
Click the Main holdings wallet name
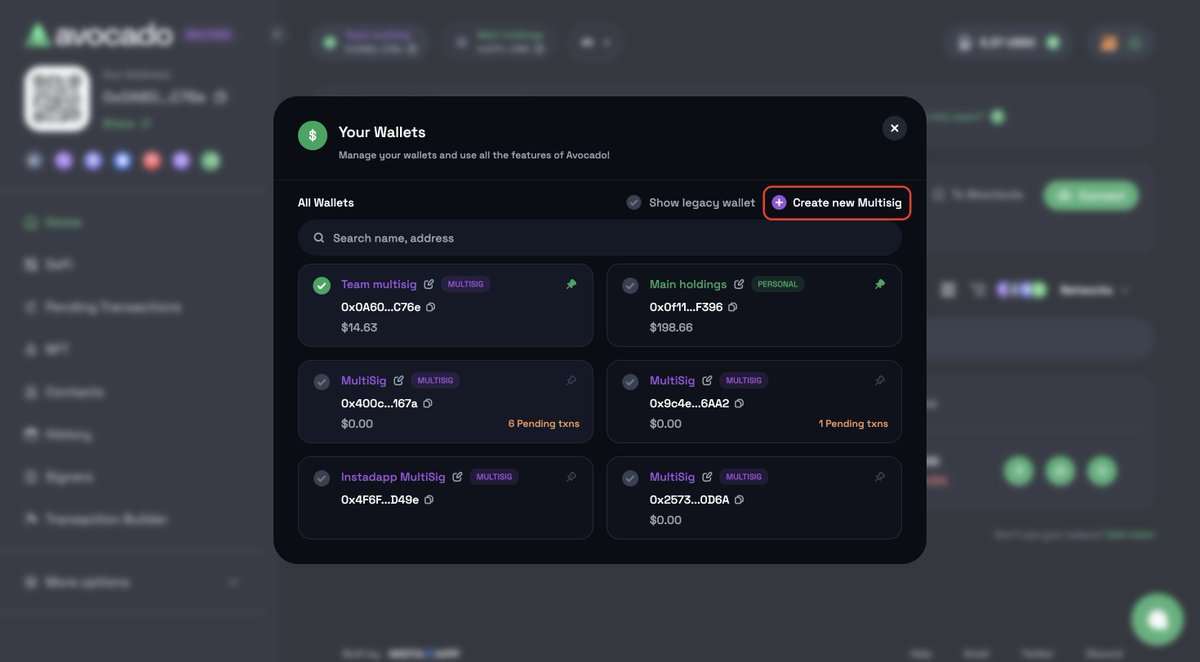point(688,284)
